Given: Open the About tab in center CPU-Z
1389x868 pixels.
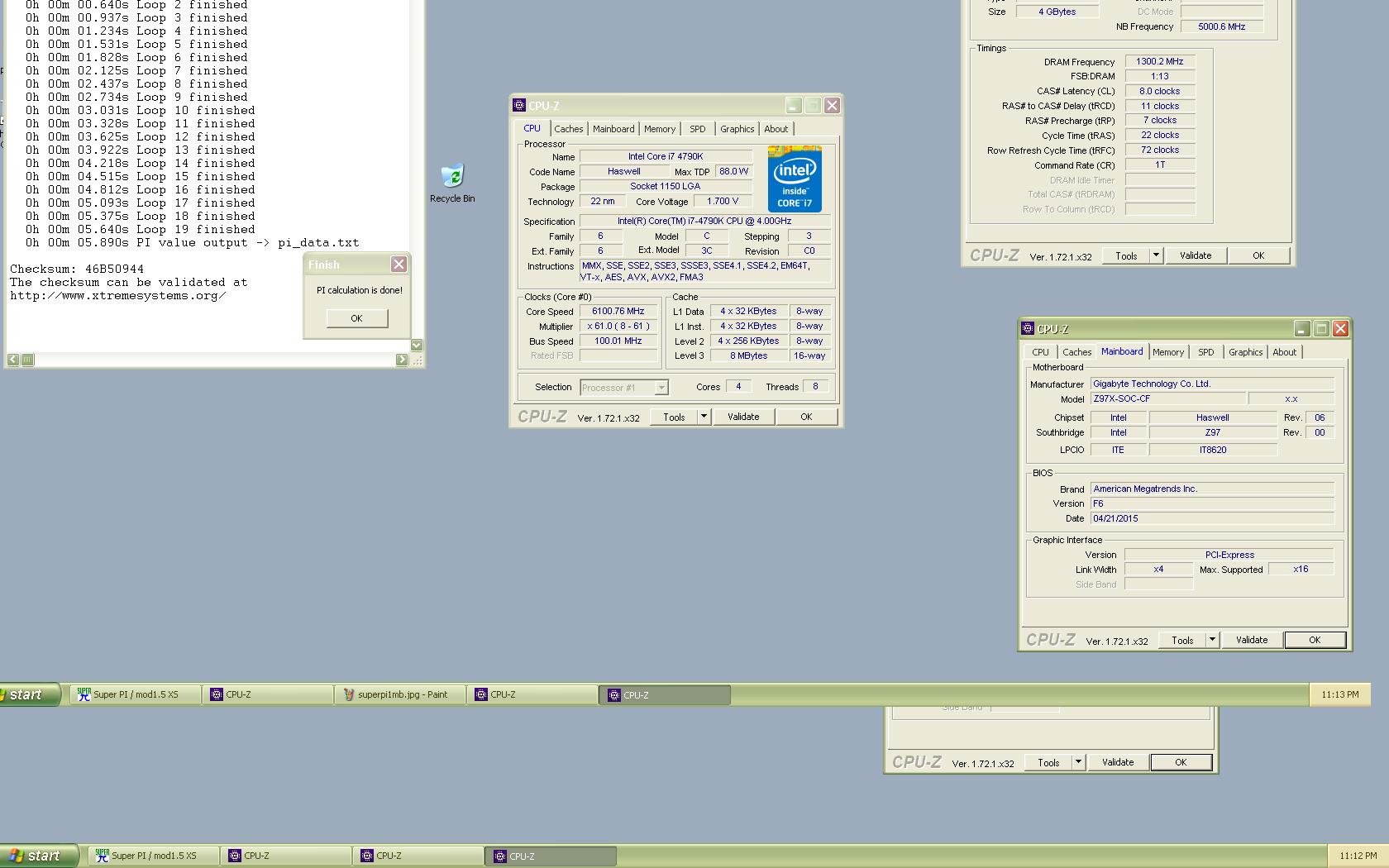Looking at the screenshot, I should (776, 129).
